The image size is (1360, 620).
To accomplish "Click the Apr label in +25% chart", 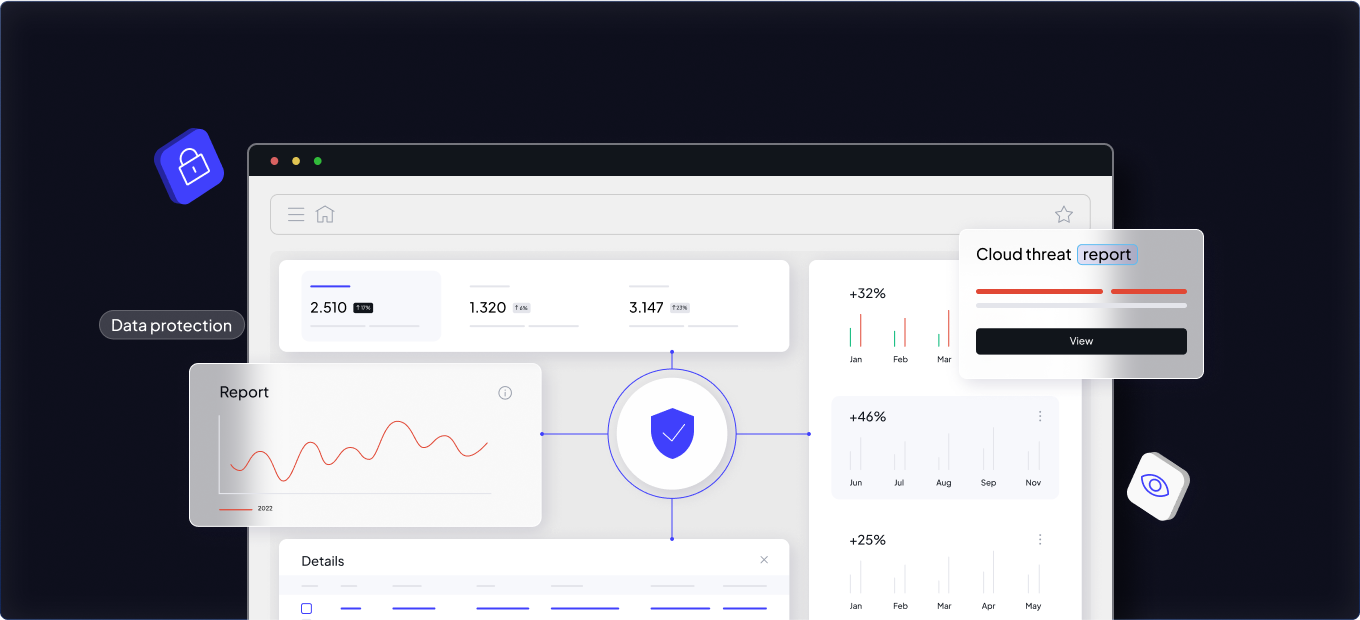I will point(988,606).
